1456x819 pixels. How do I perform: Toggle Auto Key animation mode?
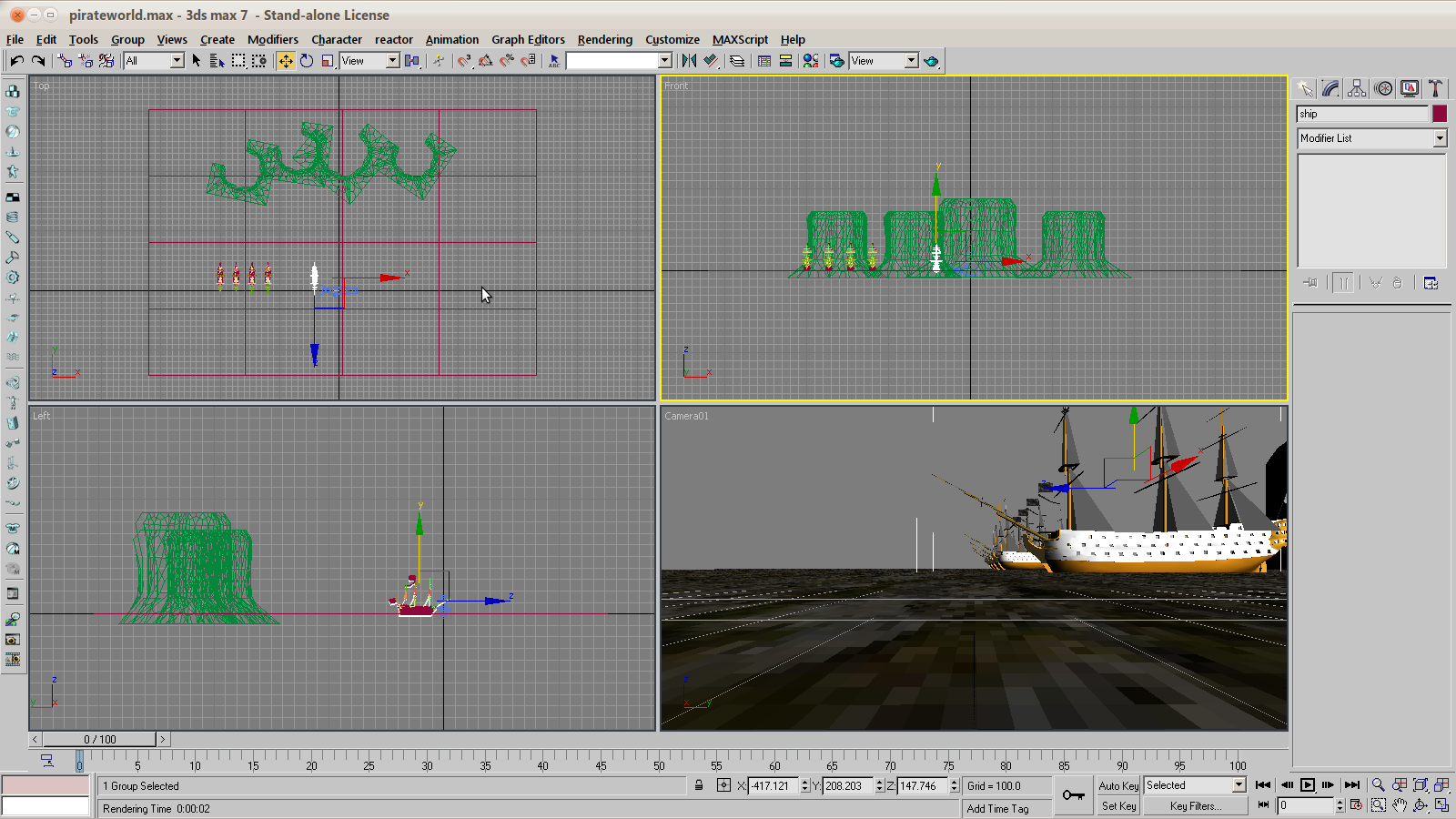coord(1118,785)
